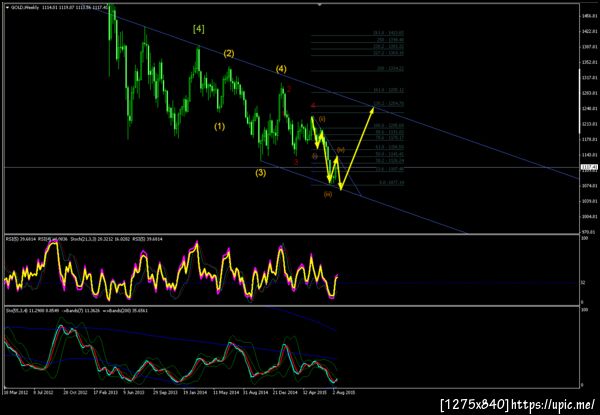The image size is (600, 415).
Task: Select the yellow (1) wave label
Action: 219,127
